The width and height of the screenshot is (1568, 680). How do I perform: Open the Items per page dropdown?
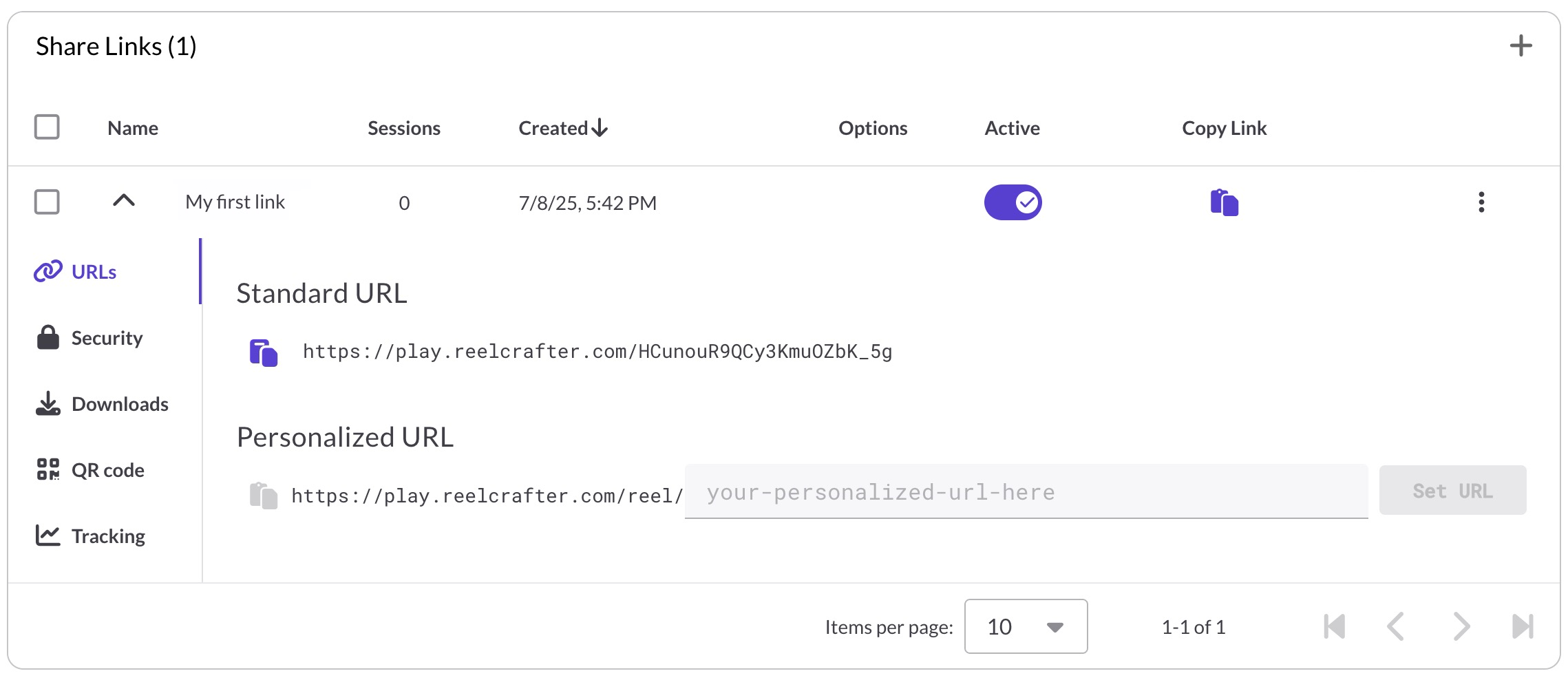point(1026,626)
